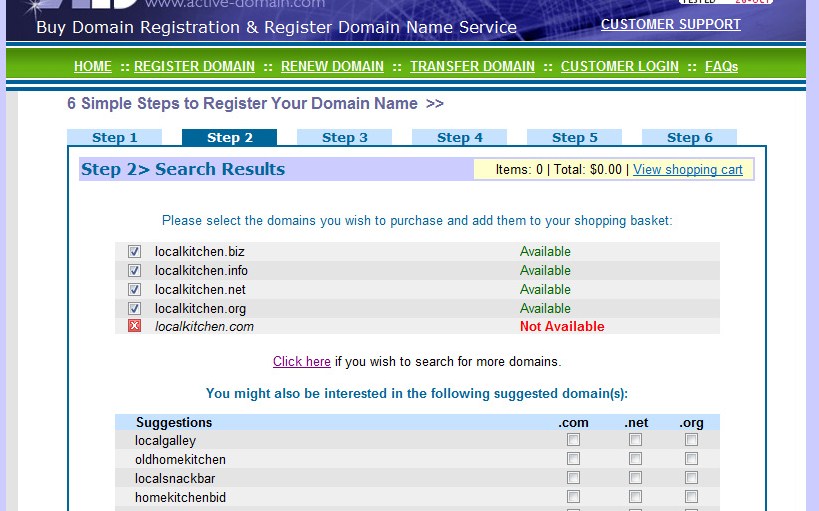Click the red X icon beside localkitchen.com
819x511 pixels.
135,326
